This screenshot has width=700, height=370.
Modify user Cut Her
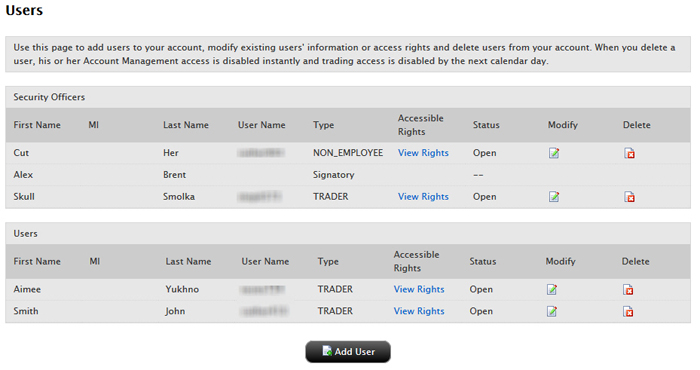click(x=554, y=153)
